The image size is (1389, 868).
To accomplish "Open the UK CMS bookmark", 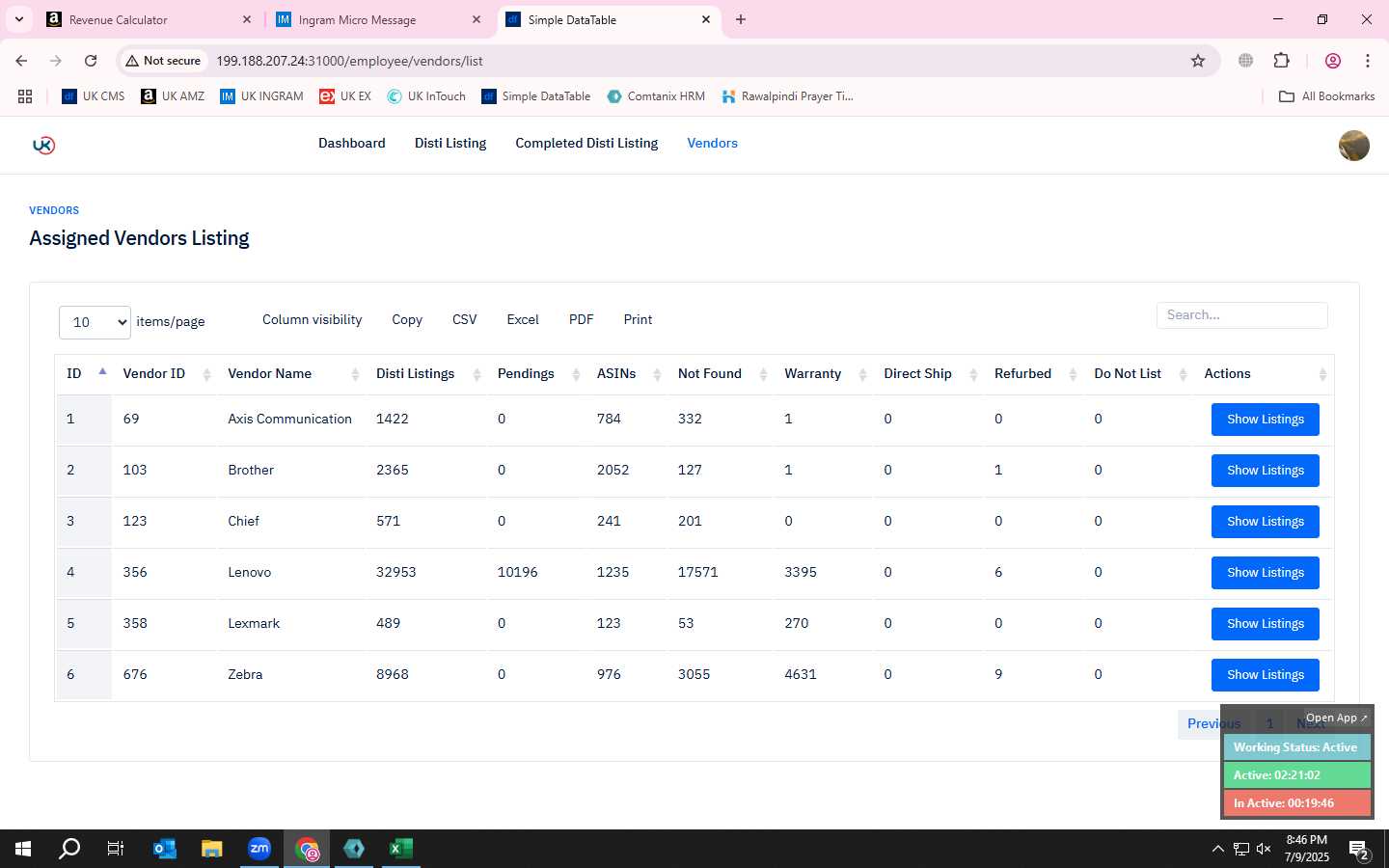I will pyautogui.click(x=94, y=96).
